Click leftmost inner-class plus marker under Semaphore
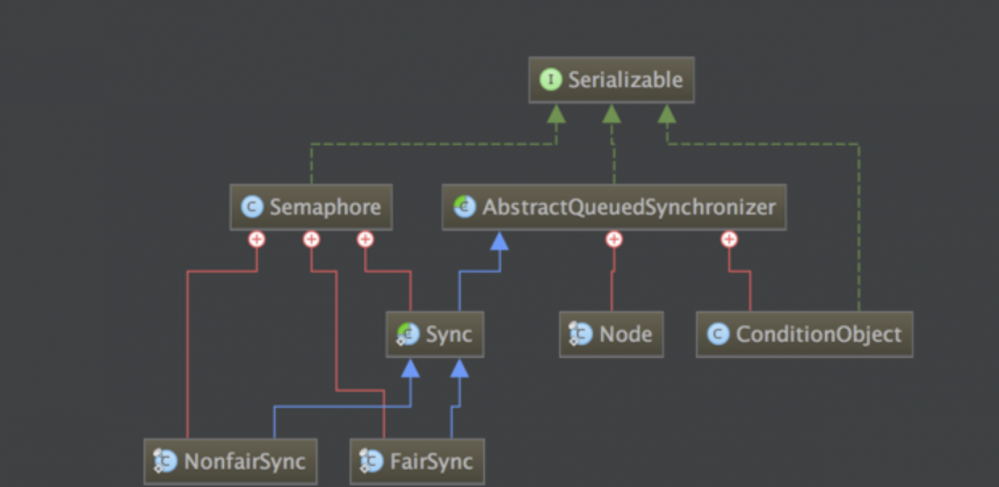 coord(257,239)
